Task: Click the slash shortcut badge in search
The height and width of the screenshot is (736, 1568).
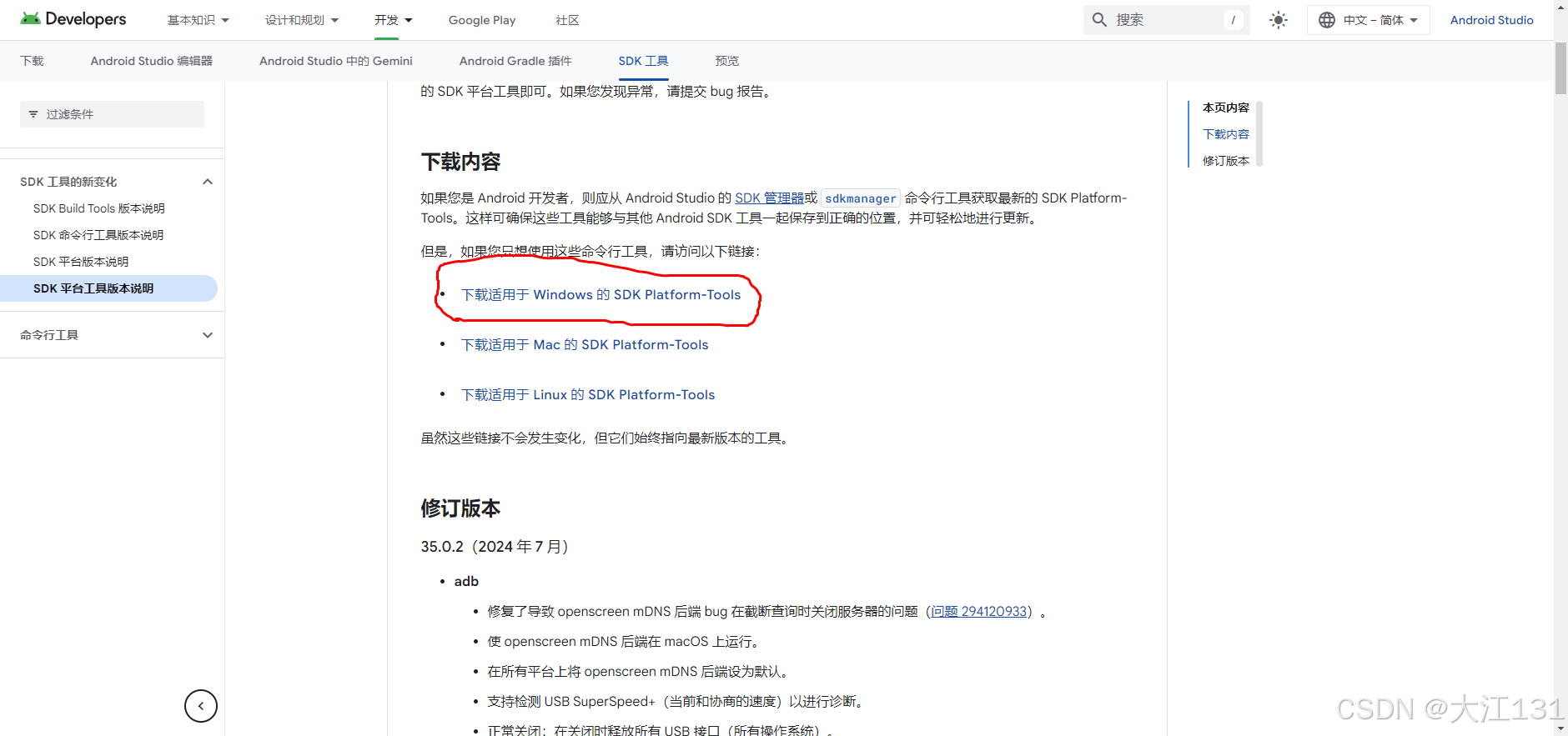Action: point(1233,20)
